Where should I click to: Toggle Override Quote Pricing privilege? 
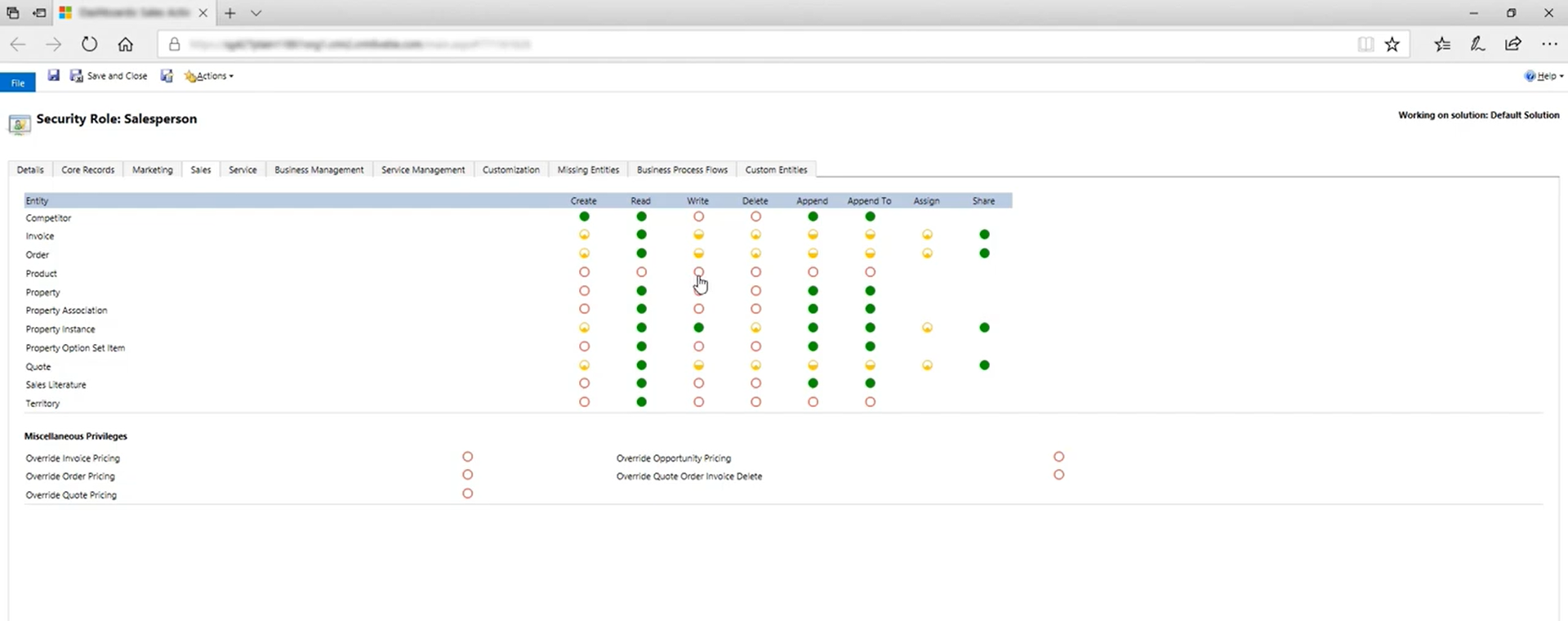467,494
